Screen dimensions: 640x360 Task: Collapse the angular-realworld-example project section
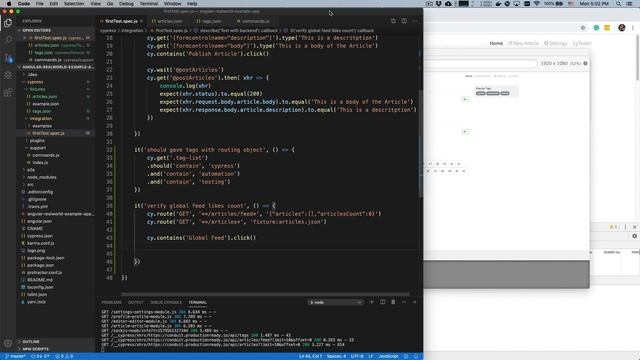(x=57, y=67)
